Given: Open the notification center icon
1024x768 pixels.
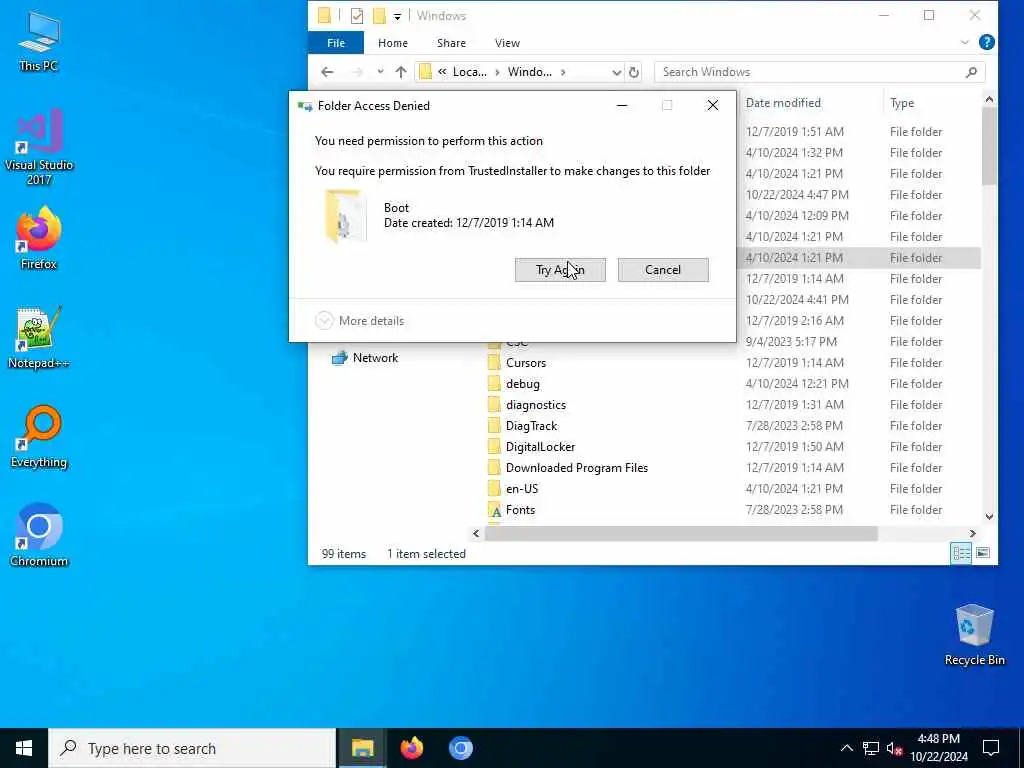Looking at the screenshot, I should pyautogui.click(x=991, y=748).
